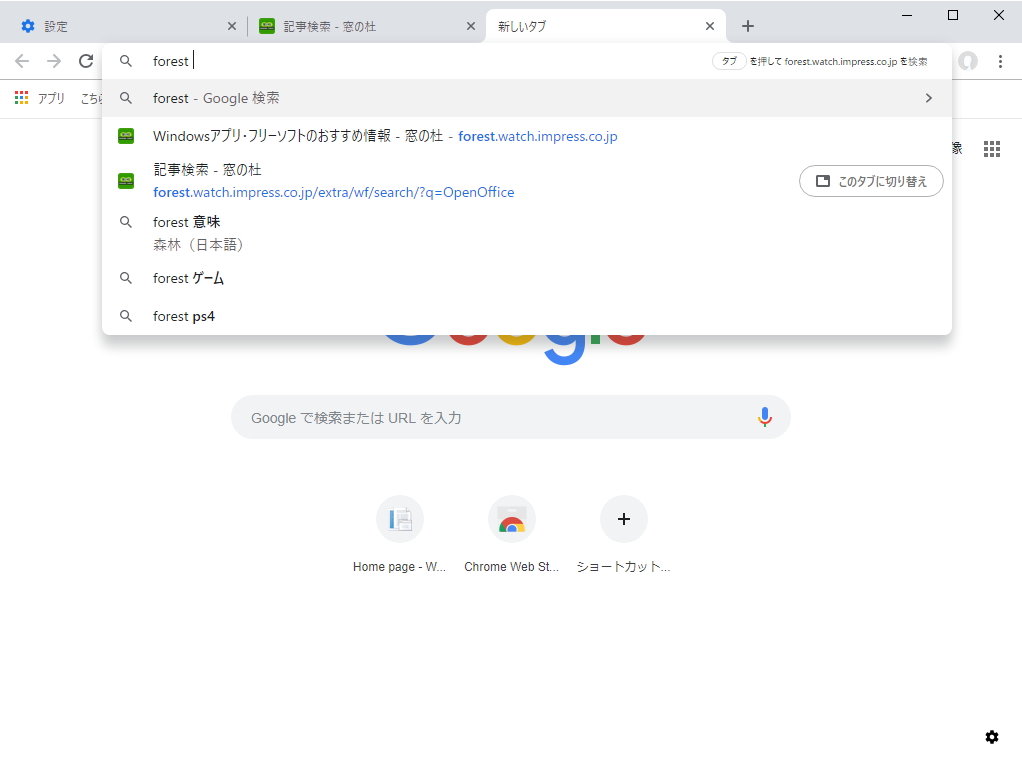Click the page reload icon

tap(86, 60)
